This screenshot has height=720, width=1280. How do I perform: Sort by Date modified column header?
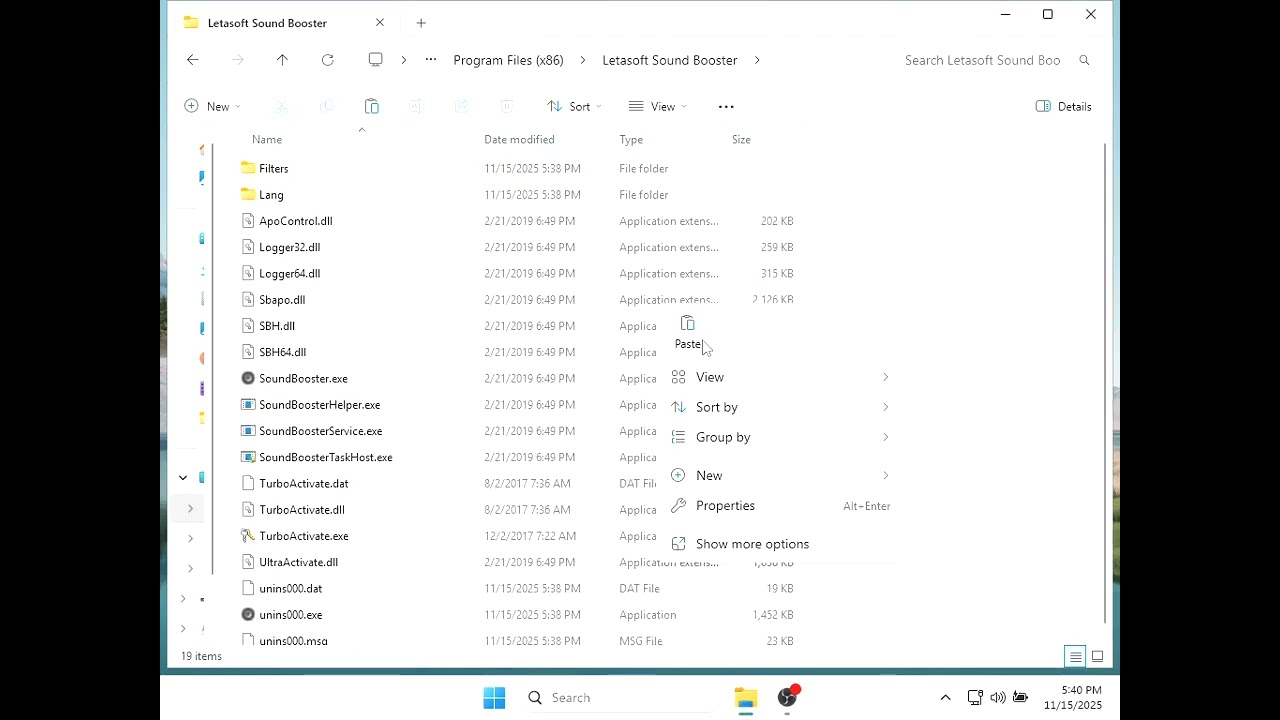(x=519, y=140)
